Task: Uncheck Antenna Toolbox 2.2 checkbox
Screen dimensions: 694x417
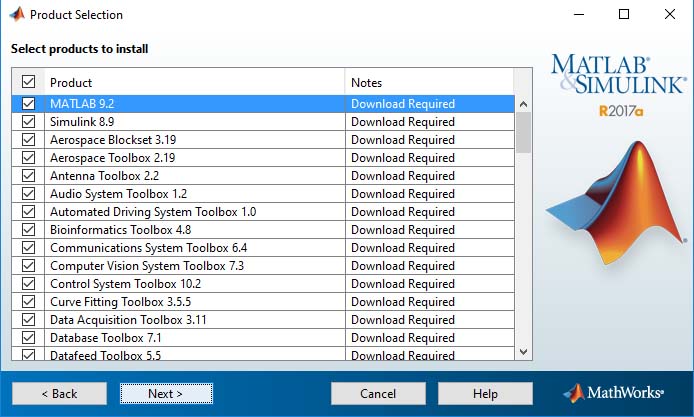Action: click(28, 176)
